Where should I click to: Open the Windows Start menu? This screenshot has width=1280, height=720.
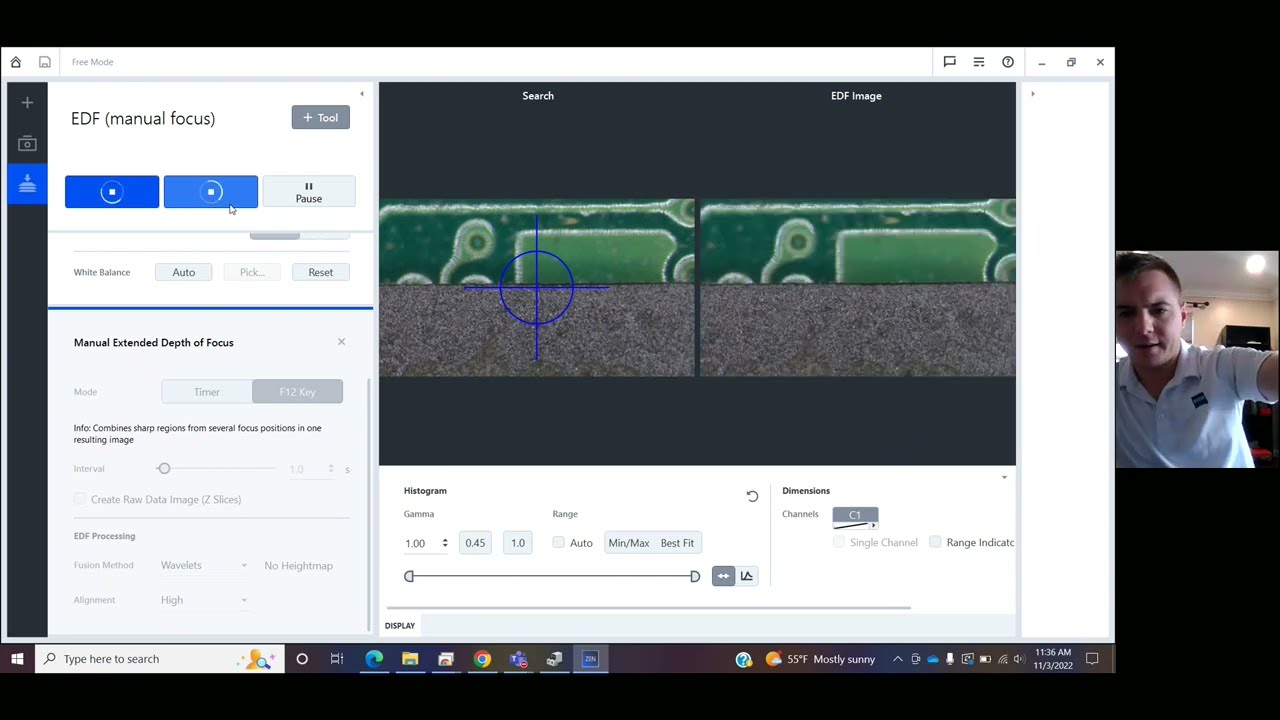pyautogui.click(x=17, y=659)
